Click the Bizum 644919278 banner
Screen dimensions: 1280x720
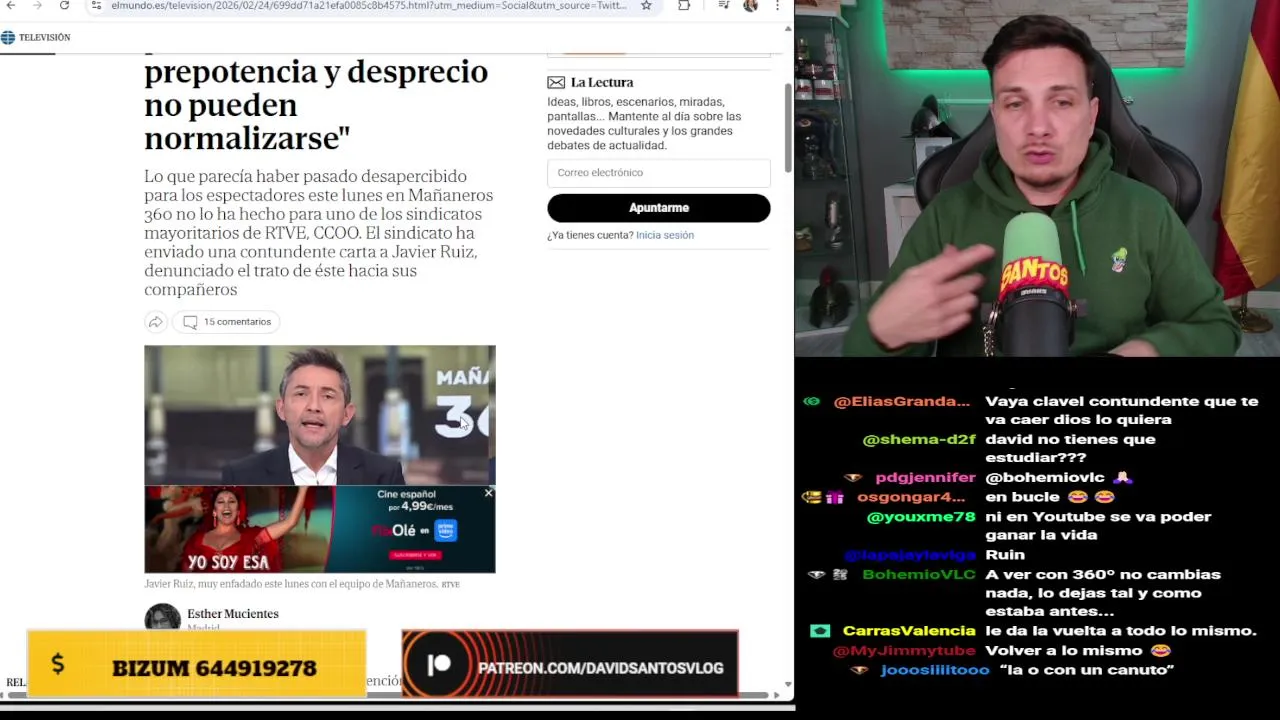[197, 664]
